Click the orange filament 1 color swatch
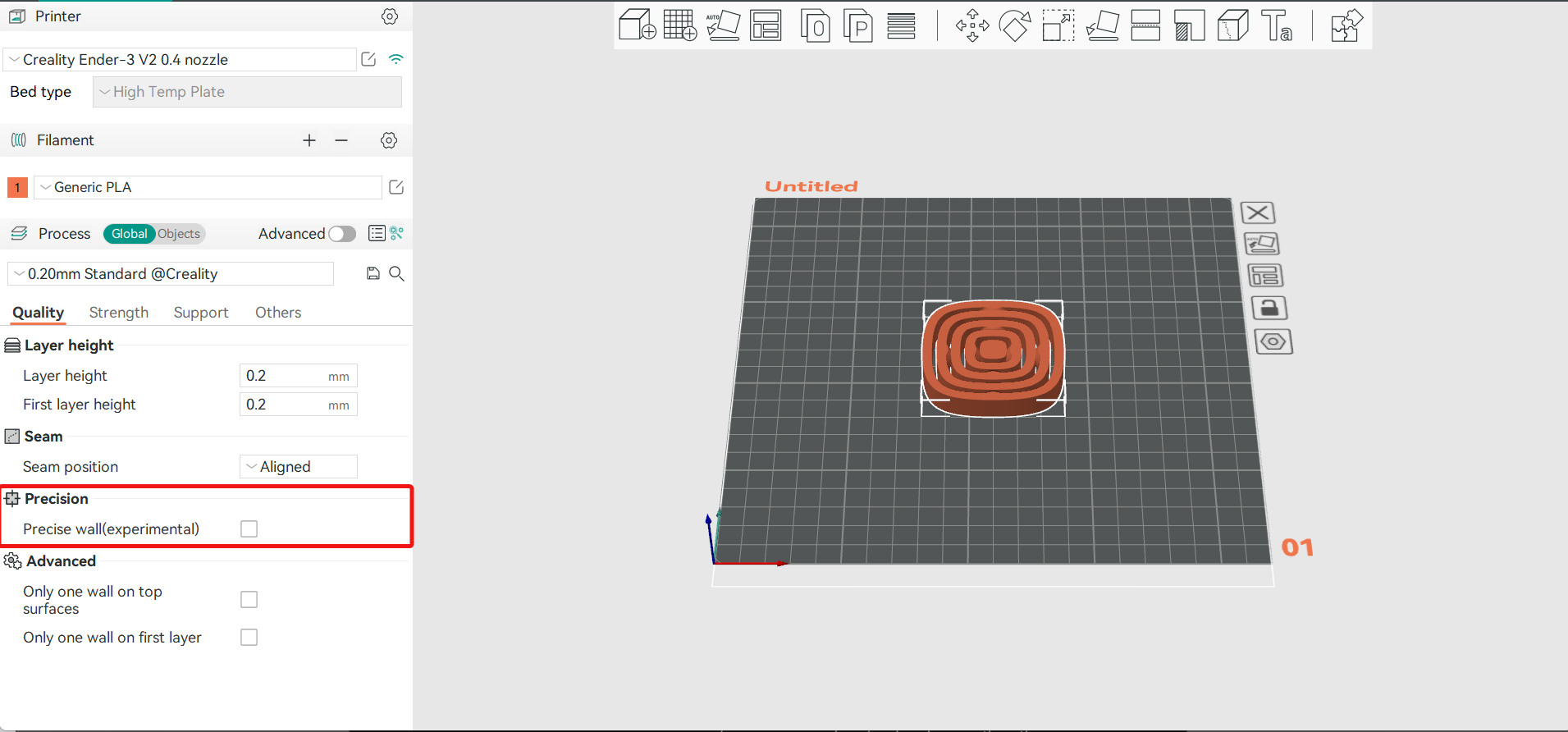This screenshot has height=732, width=1568. coord(17,187)
